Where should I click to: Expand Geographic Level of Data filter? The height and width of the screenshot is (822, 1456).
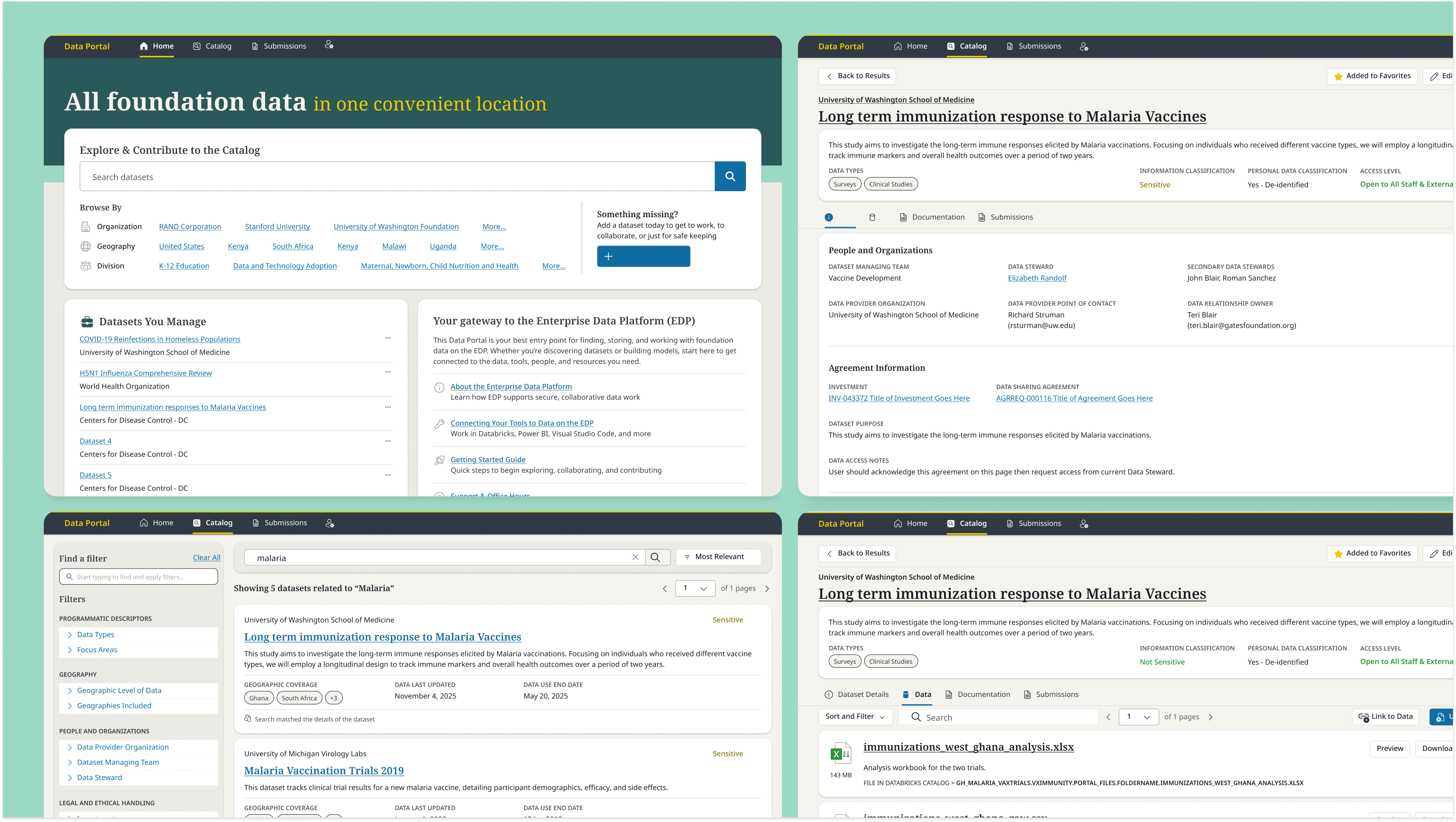pos(119,690)
